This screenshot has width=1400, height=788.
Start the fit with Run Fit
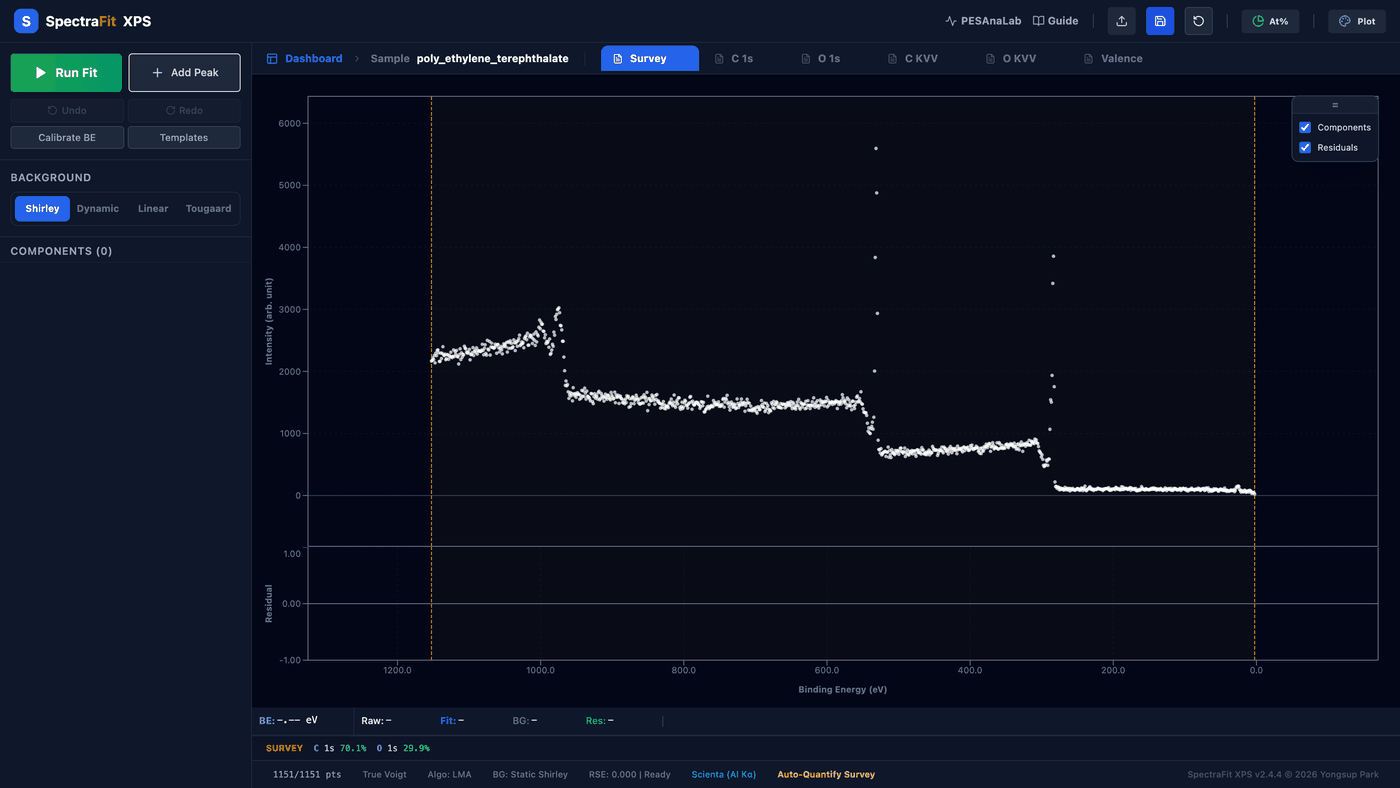click(x=66, y=73)
